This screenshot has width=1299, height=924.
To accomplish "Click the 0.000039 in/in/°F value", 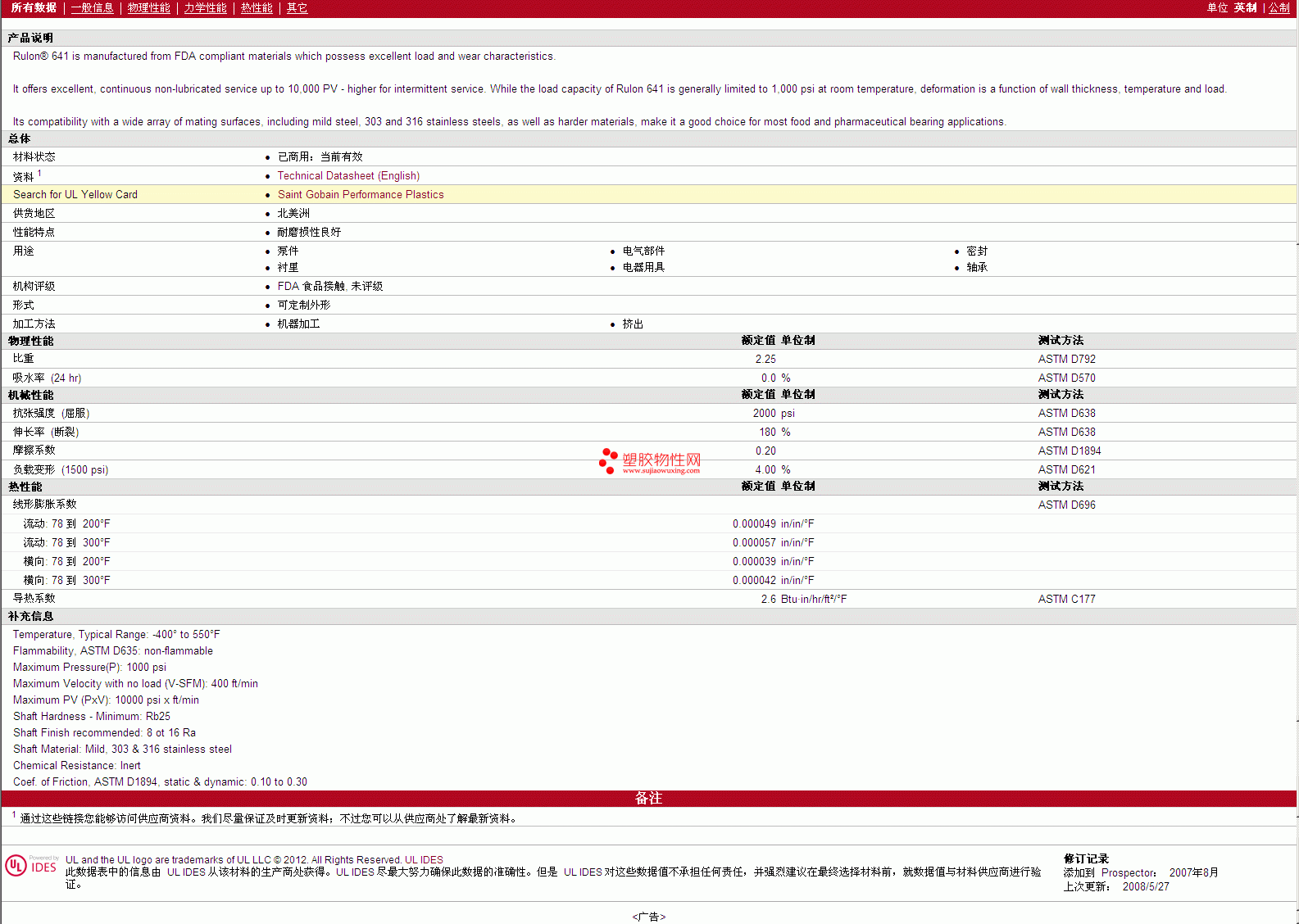I will pos(773,561).
